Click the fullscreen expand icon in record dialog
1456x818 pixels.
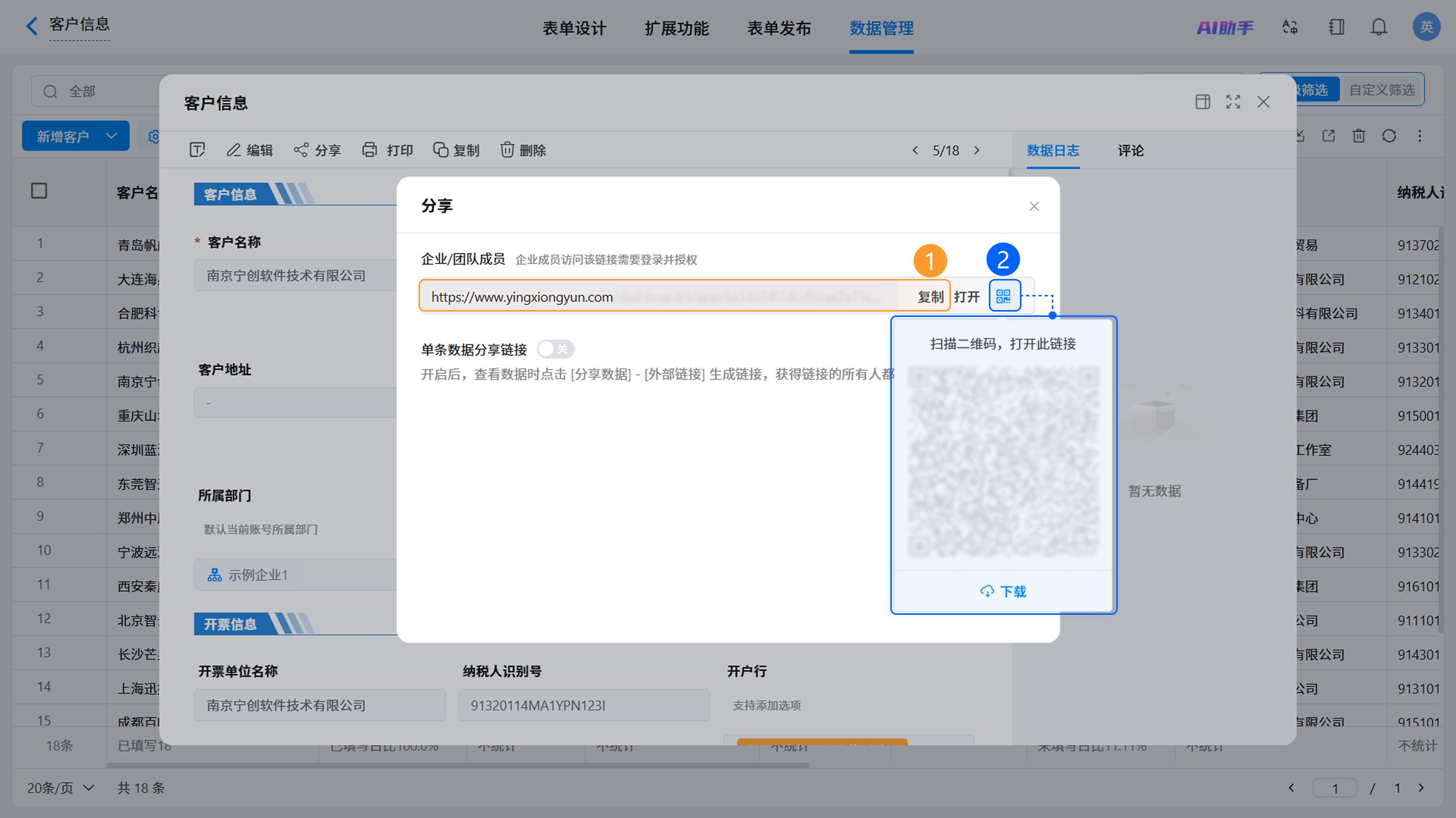click(1233, 102)
